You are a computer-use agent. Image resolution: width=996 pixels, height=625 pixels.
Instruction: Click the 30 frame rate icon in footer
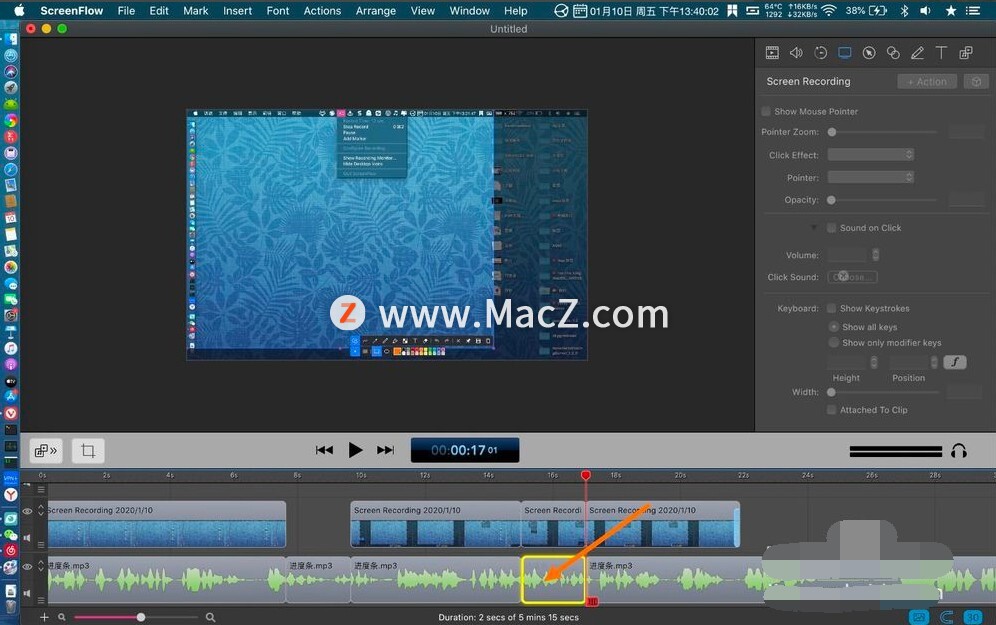(972, 617)
